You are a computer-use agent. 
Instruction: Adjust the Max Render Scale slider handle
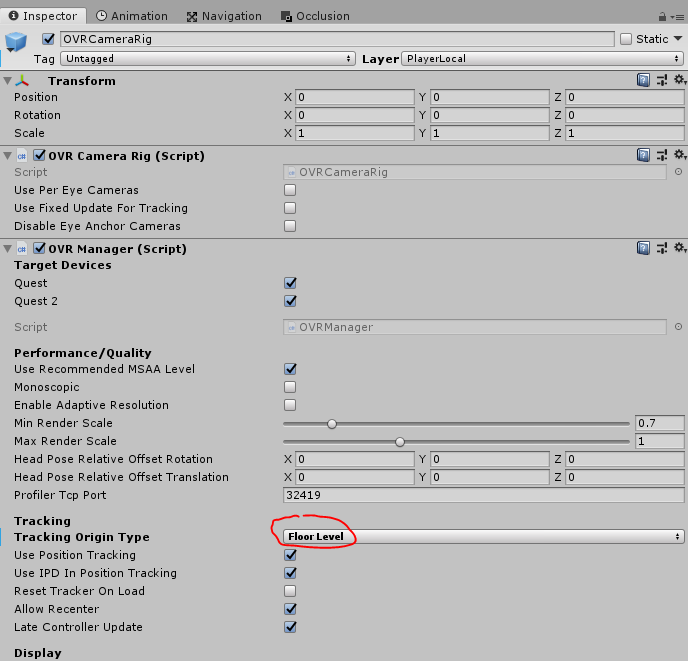point(400,442)
